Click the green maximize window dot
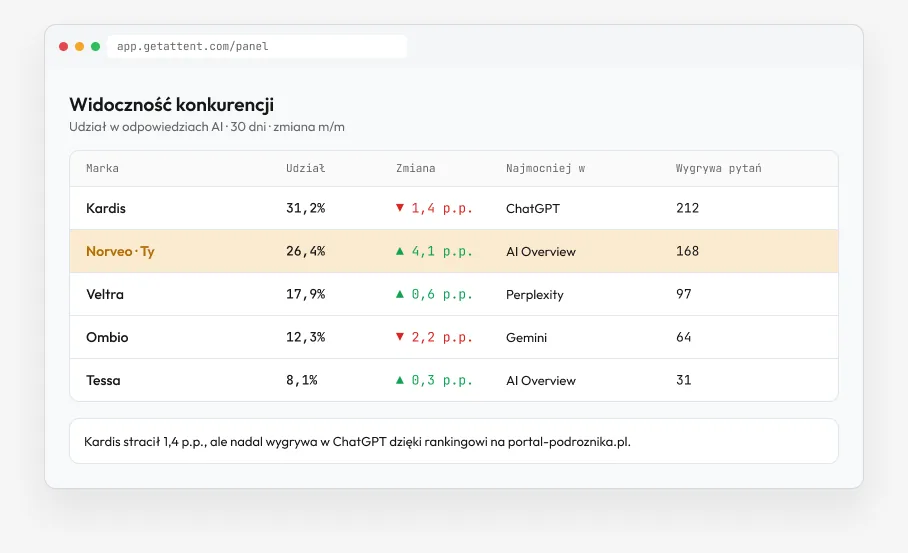 click(96, 46)
